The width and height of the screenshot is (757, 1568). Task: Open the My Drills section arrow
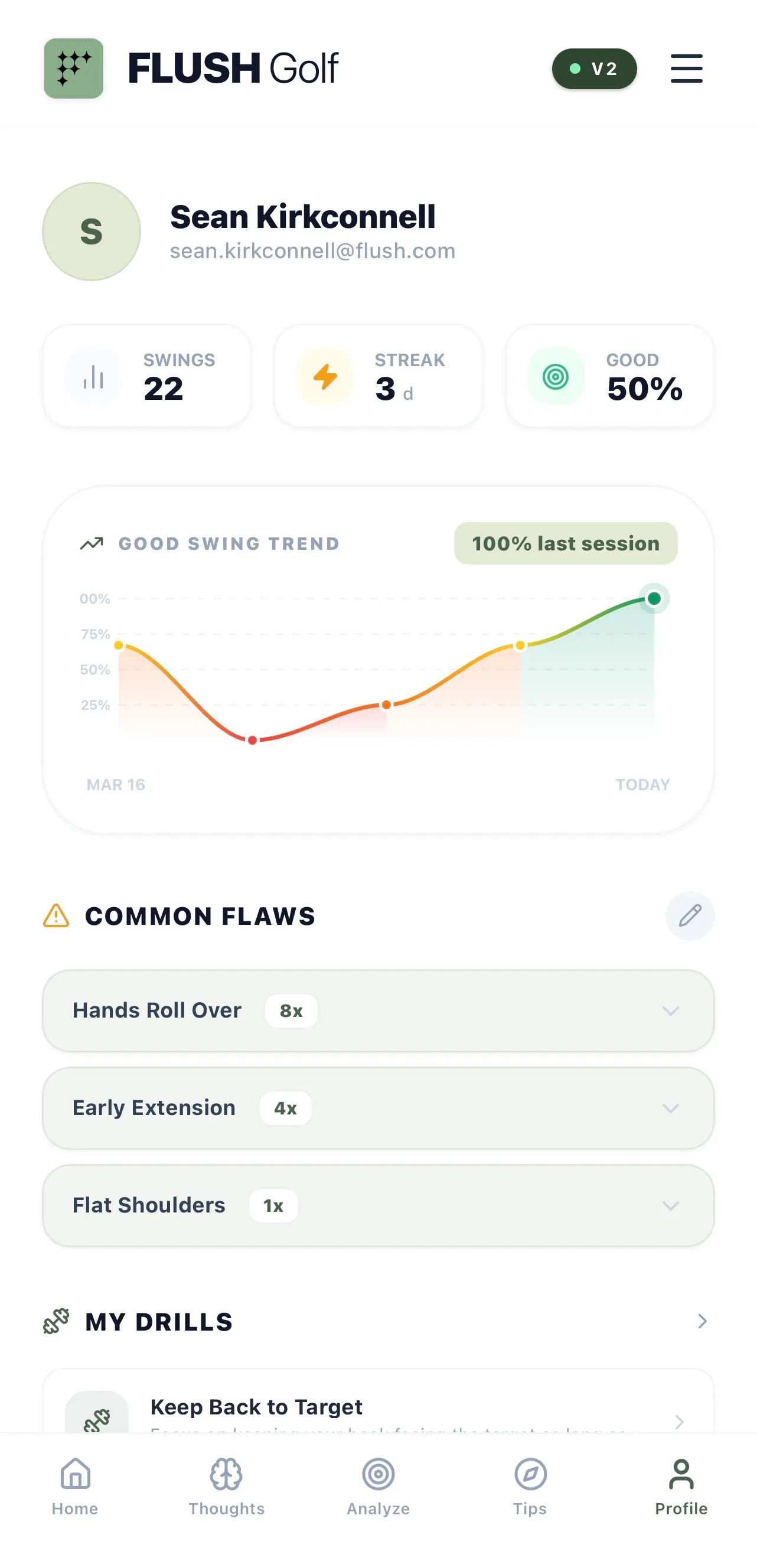(703, 1321)
